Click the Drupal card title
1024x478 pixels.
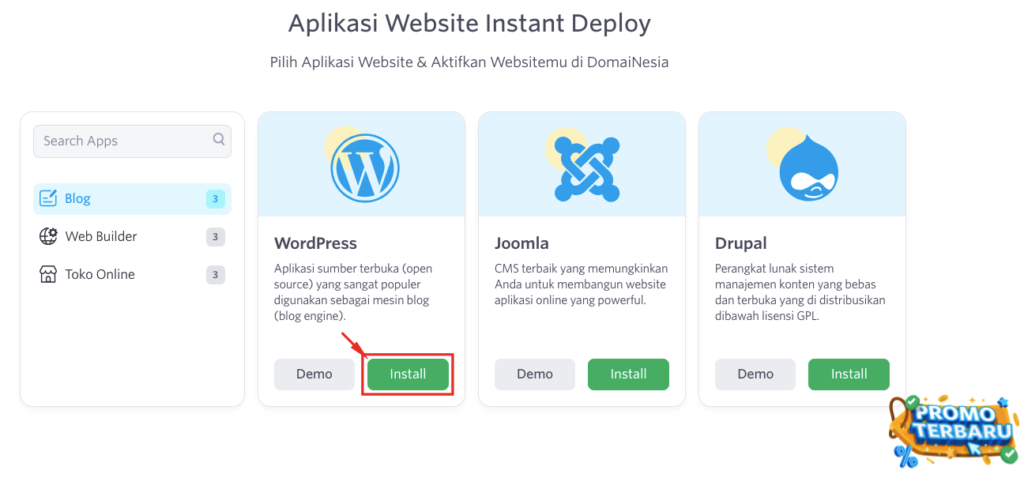pyautogui.click(x=741, y=244)
